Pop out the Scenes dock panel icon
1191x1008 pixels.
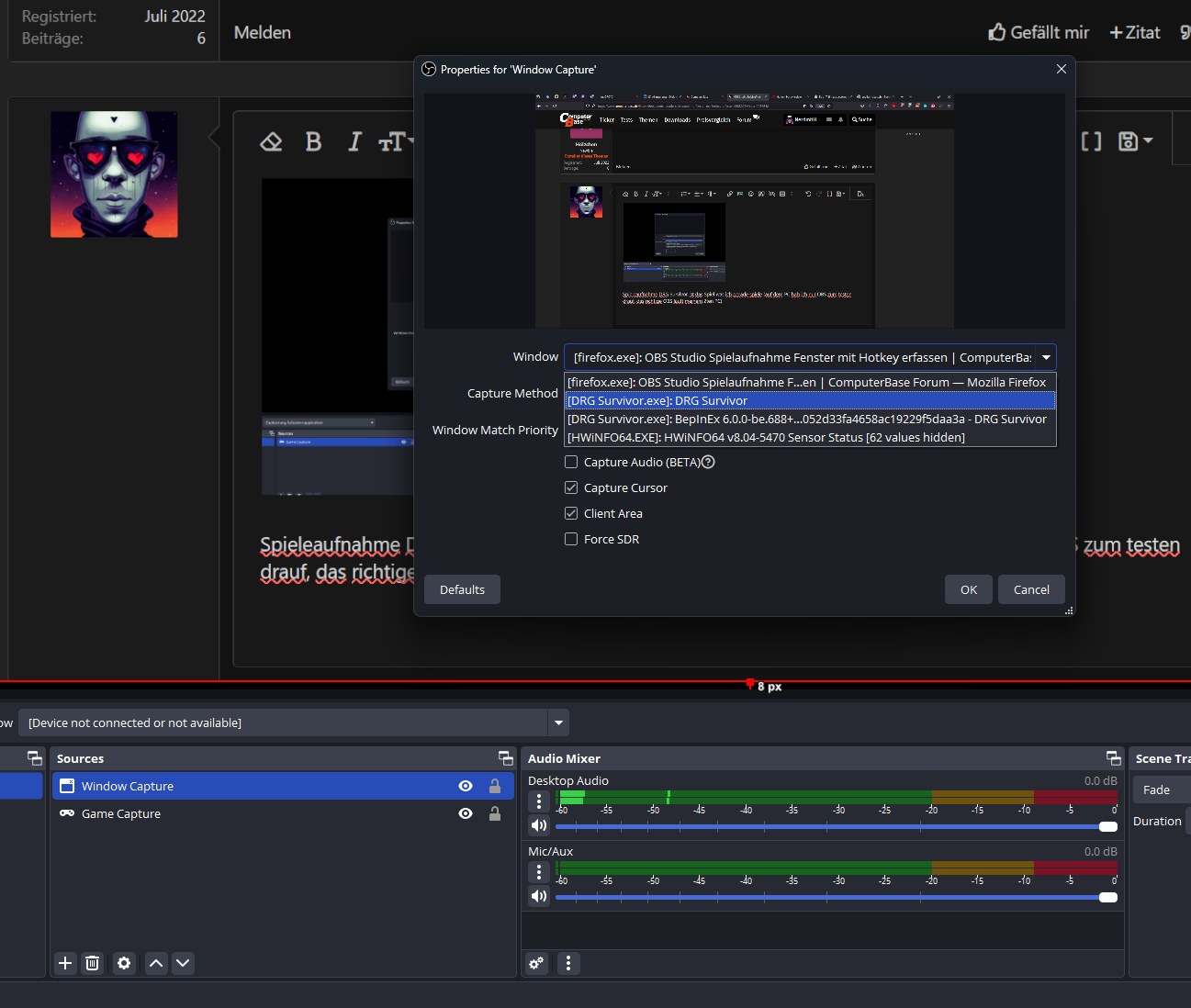pyautogui.click(x=35, y=757)
